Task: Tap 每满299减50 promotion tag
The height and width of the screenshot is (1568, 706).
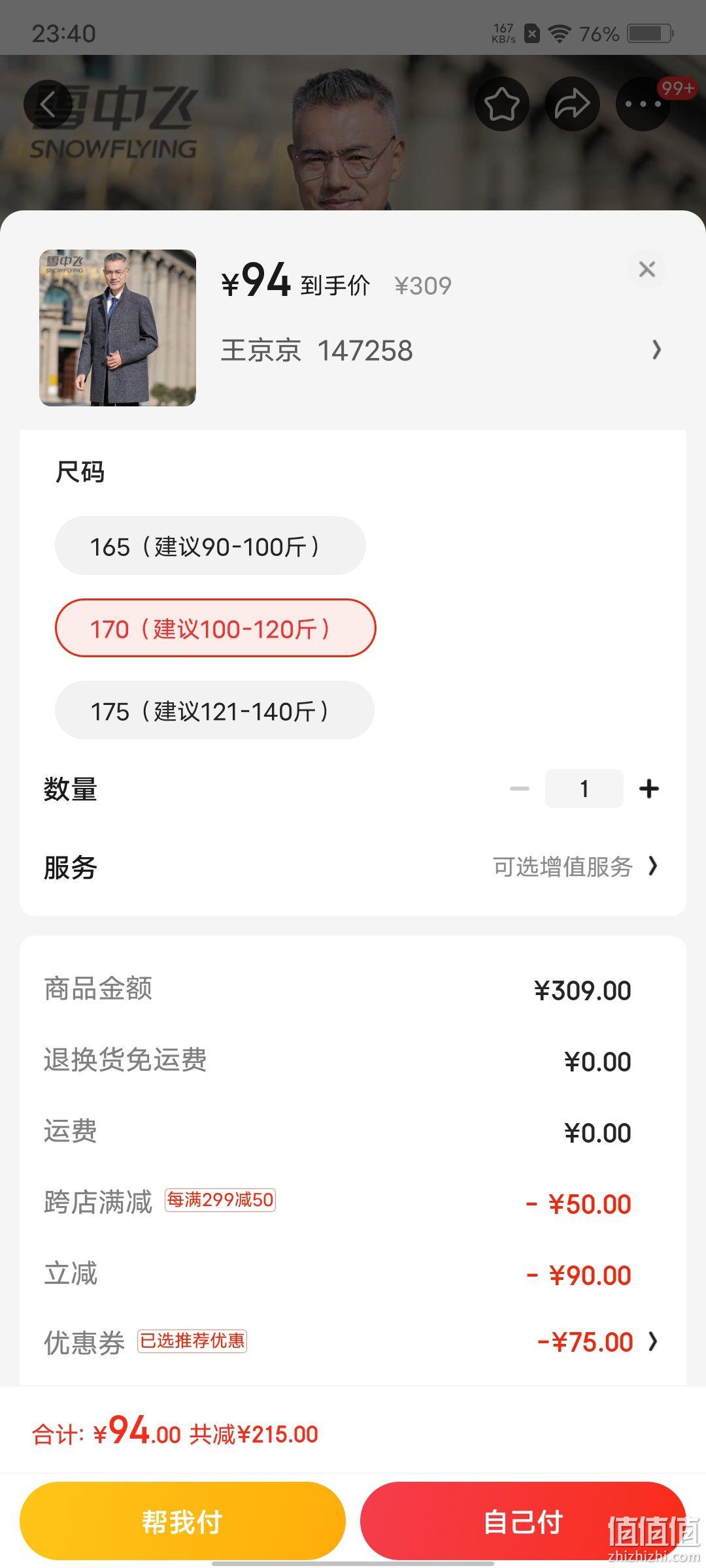Action: (220, 1200)
